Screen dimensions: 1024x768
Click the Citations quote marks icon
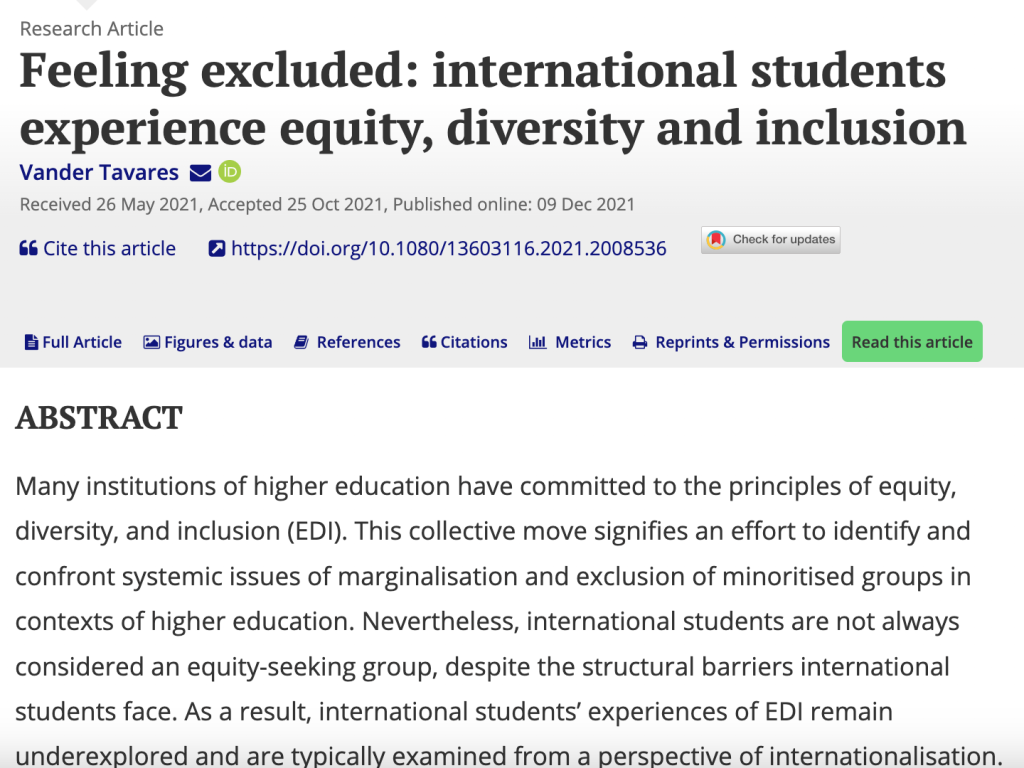[429, 342]
